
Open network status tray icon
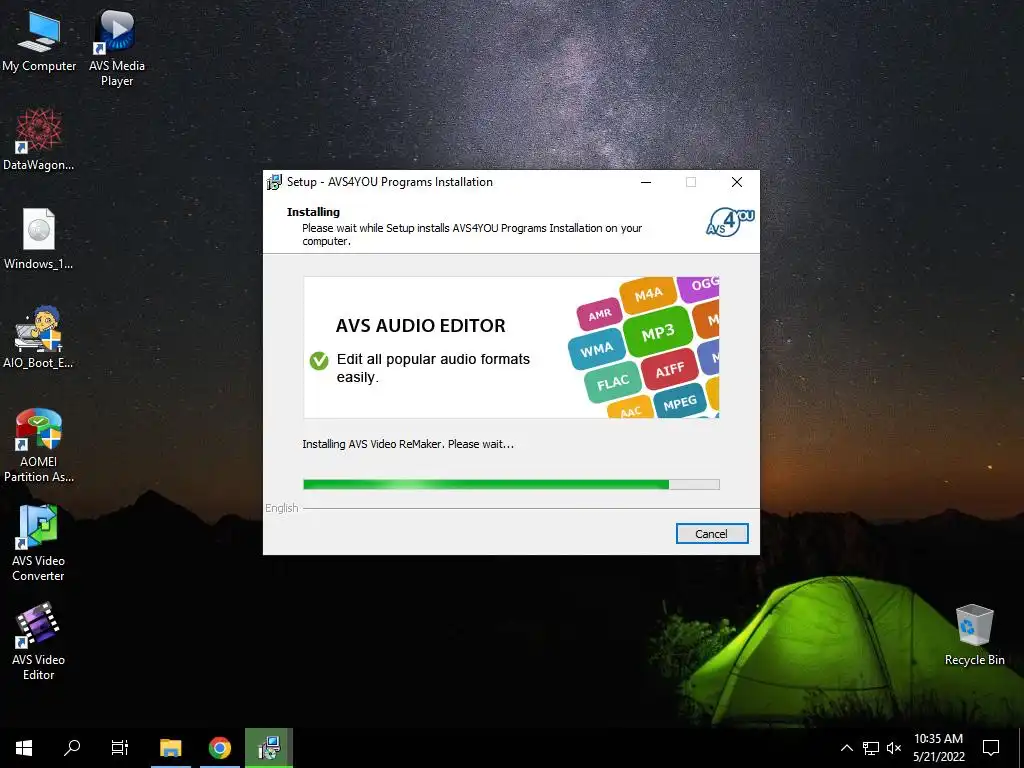871,748
